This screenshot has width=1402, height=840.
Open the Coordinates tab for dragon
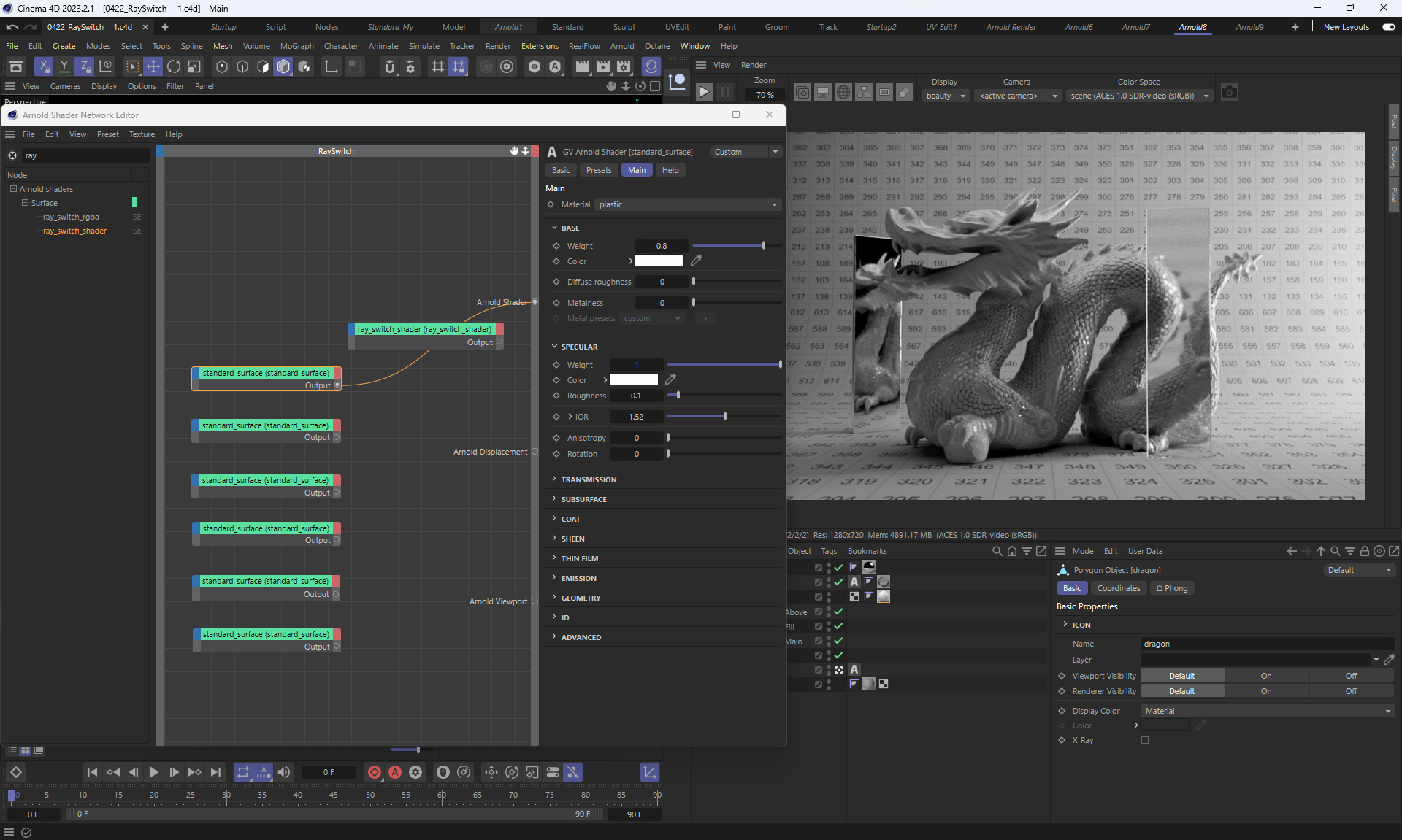coord(1118,588)
